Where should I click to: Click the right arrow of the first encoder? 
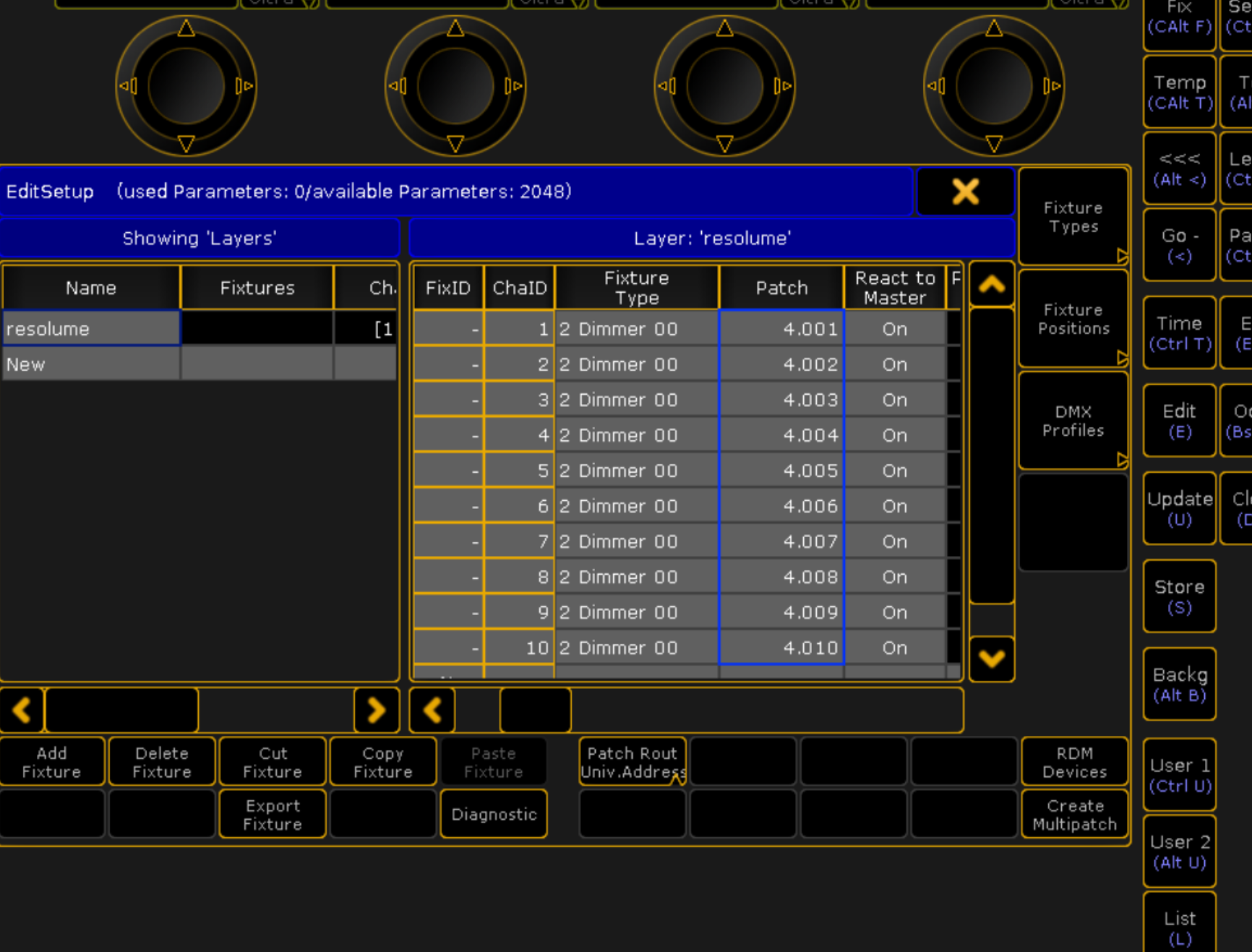tap(244, 86)
